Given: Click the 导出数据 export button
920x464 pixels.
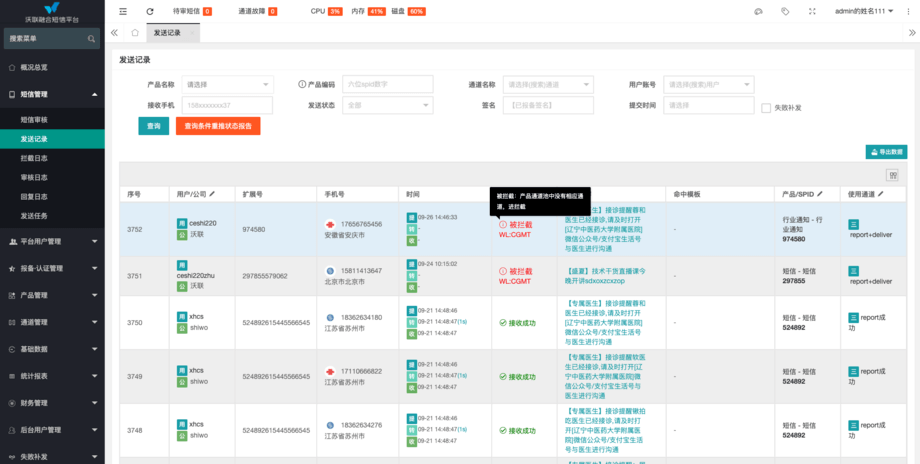Looking at the screenshot, I should 886,152.
